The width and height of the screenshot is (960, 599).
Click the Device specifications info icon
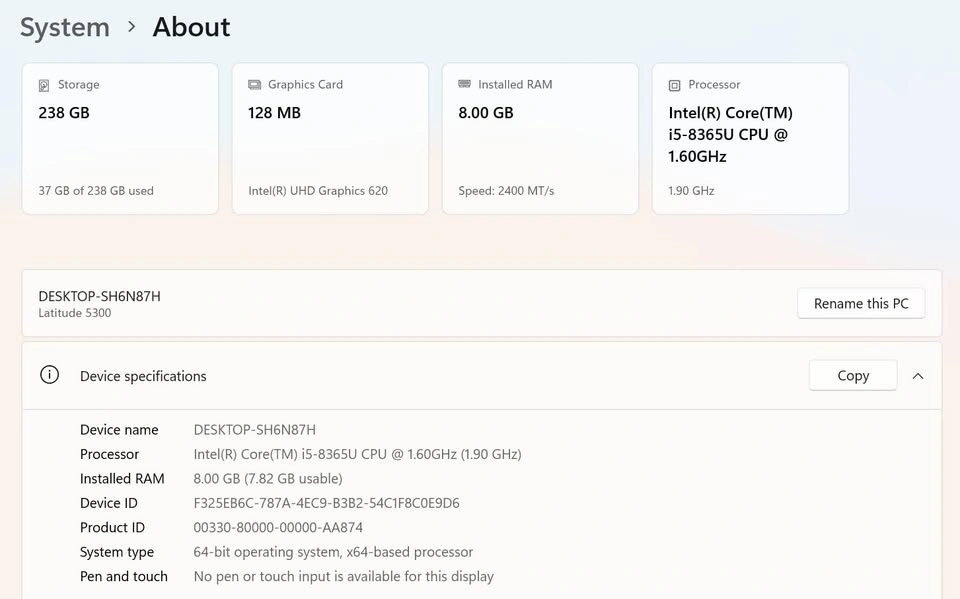click(49, 376)
